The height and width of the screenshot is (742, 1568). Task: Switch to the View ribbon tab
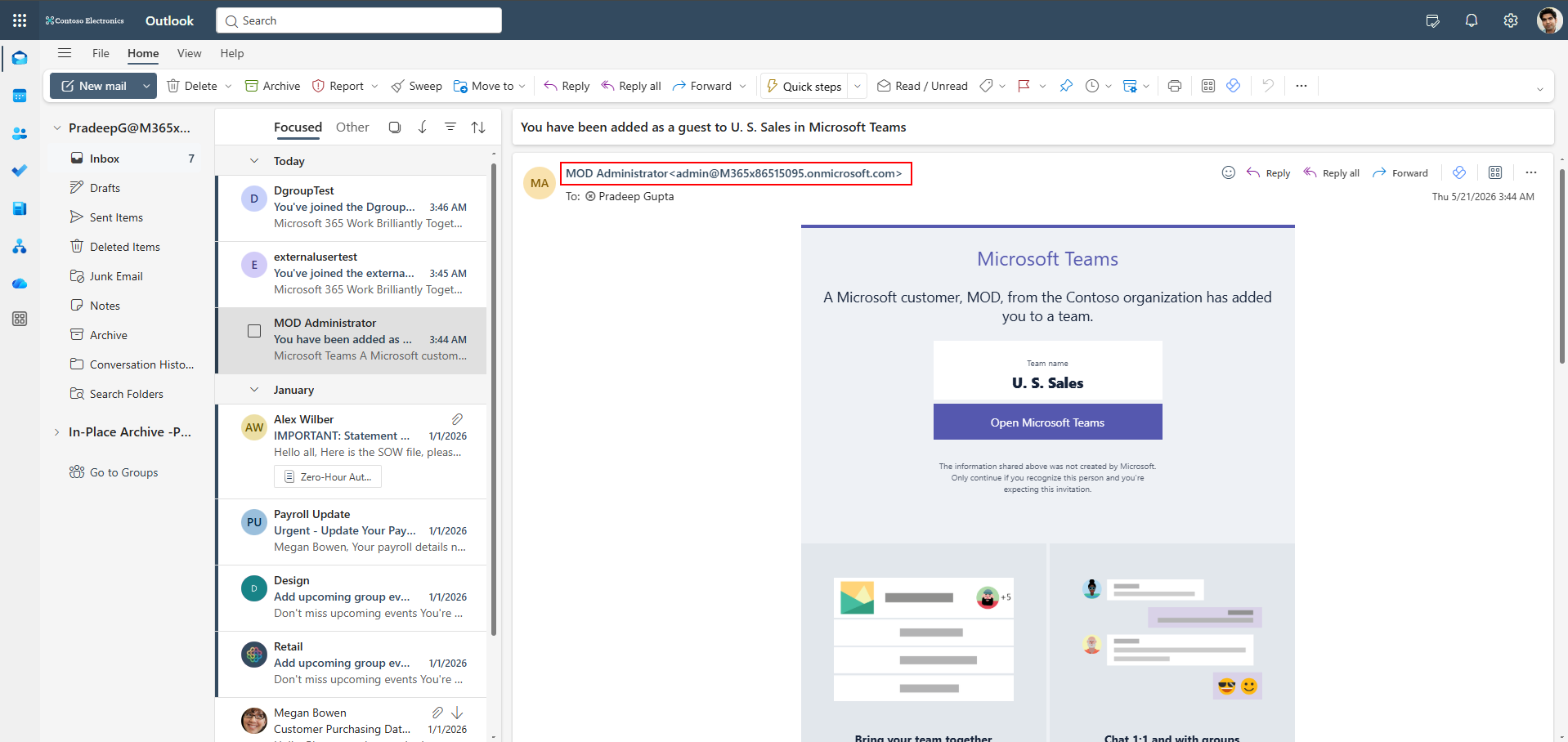pyautogui.click(x=189, y=53)
